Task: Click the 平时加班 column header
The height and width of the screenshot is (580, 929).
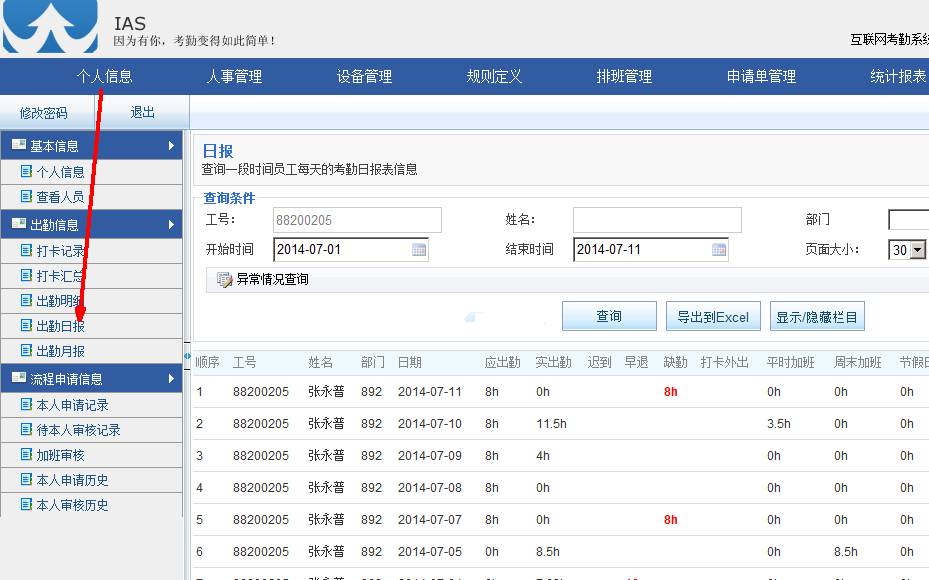Action: click(x=790, y=363)
